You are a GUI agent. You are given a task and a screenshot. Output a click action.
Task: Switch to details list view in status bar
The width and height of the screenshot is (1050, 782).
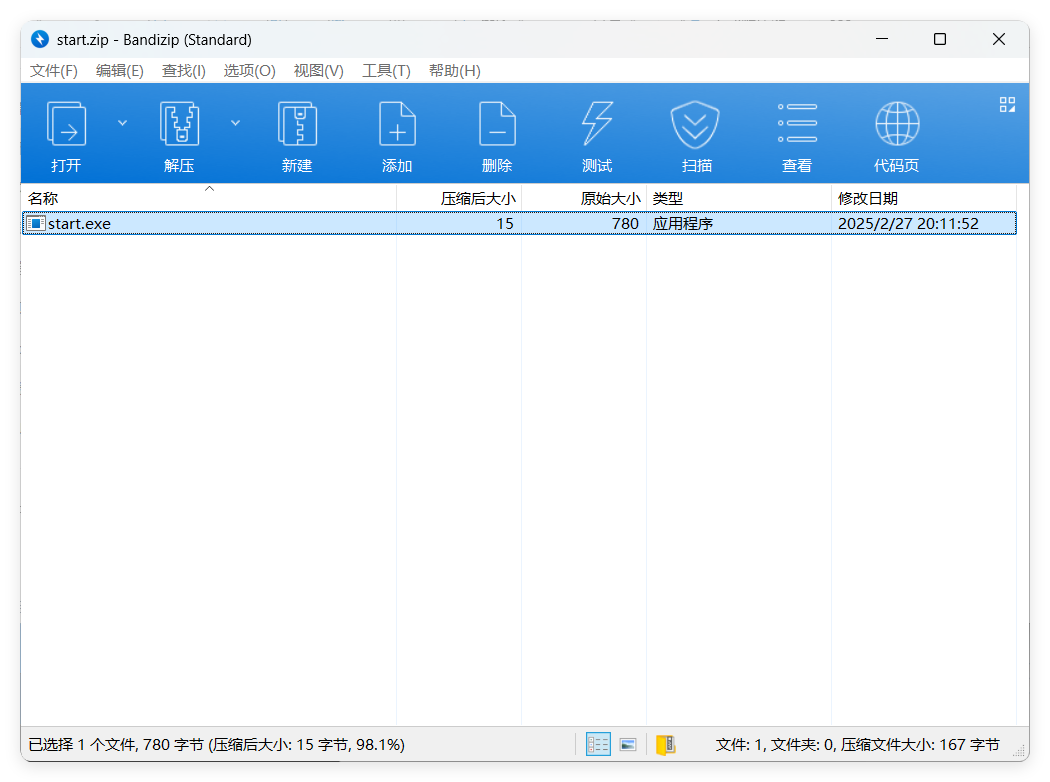pos(598,745)
